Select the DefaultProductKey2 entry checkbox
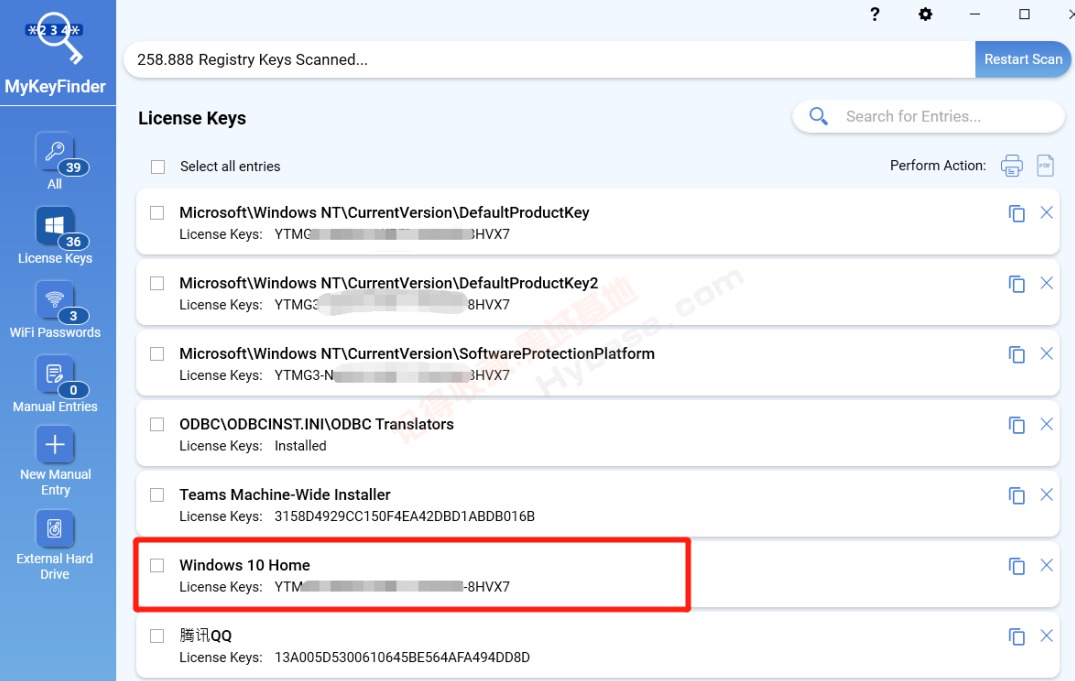The width and height of the screenshot is (1075, 681). pos(157,283)
